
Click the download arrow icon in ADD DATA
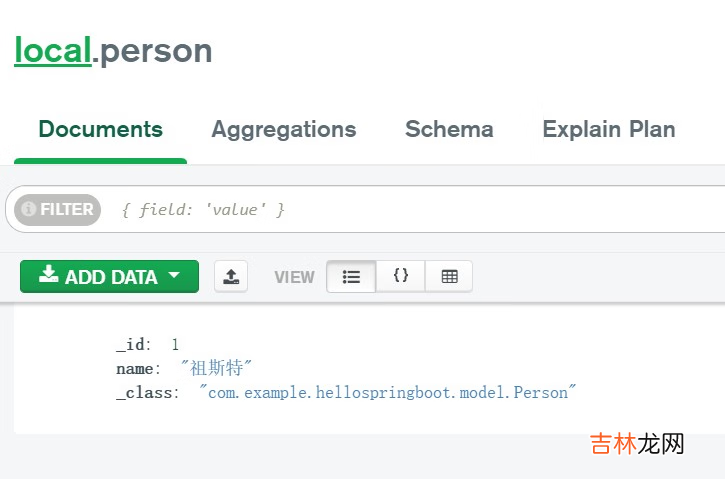point(48,276)
